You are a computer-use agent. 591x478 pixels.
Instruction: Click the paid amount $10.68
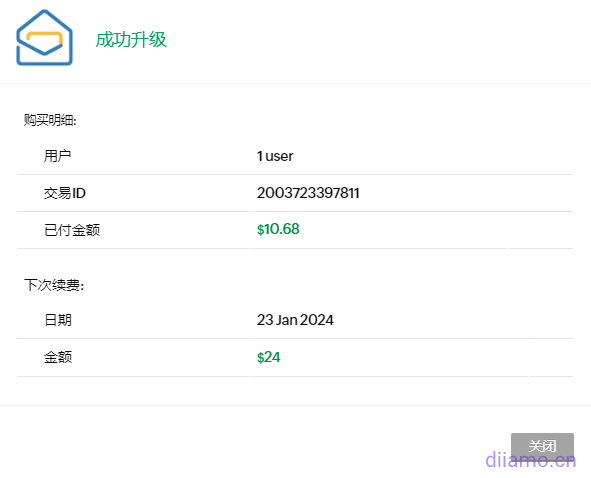coord(278,229)
